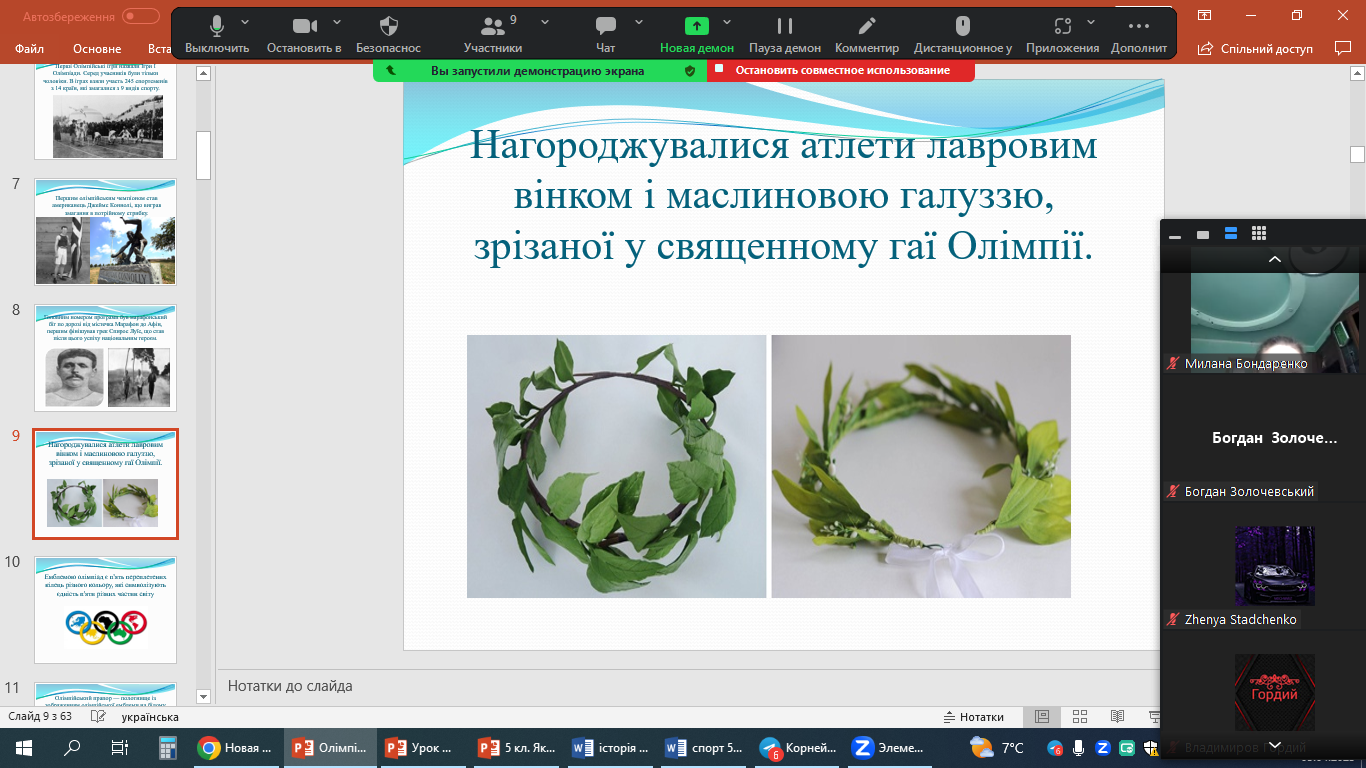Click up chevron in Zoom video panel
This screenshot has height=768, width=1366.
[1275, 259]
